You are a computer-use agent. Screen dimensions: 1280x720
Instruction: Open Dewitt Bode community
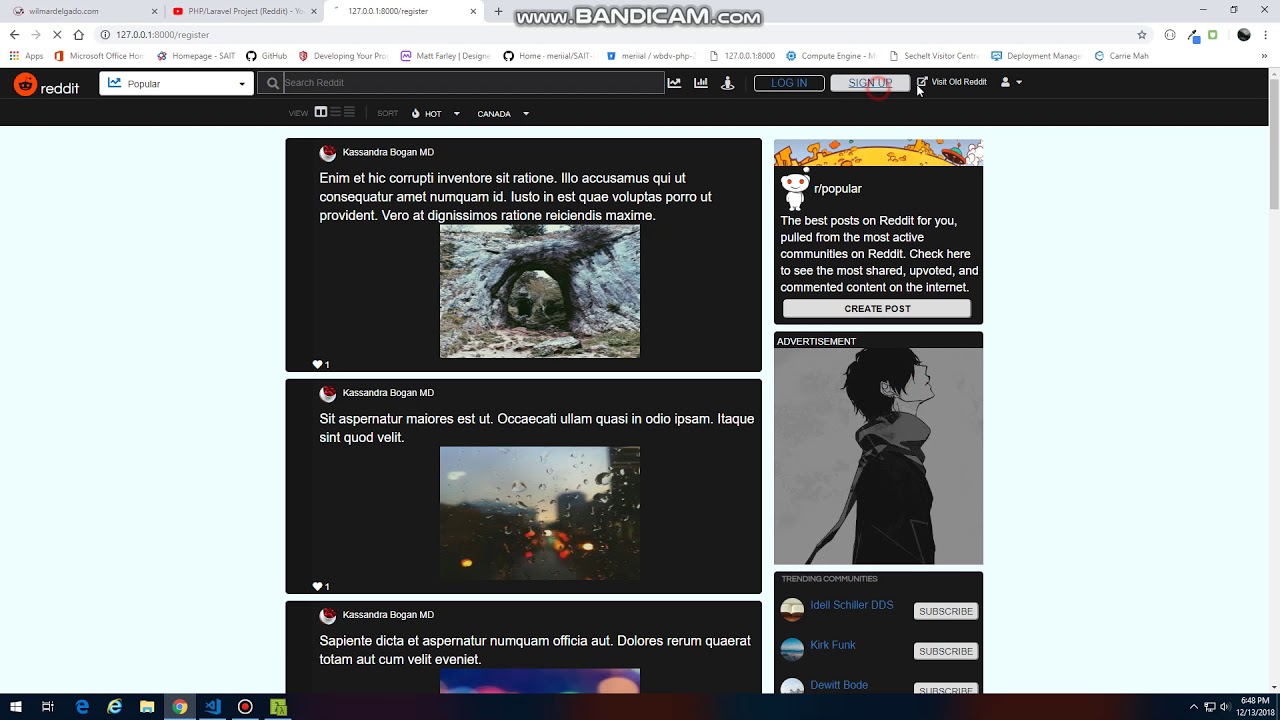[839, 686]
